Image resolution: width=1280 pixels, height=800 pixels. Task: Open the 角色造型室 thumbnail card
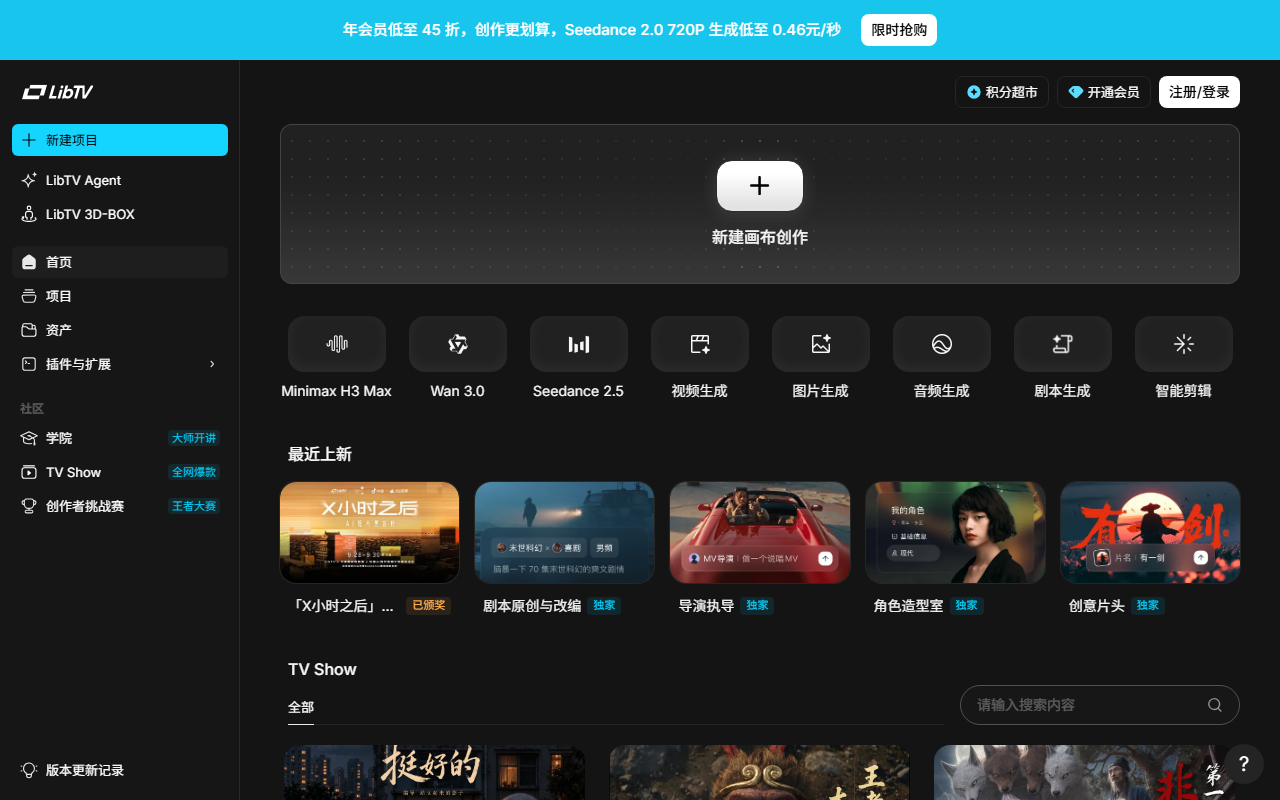click(955, 532)
